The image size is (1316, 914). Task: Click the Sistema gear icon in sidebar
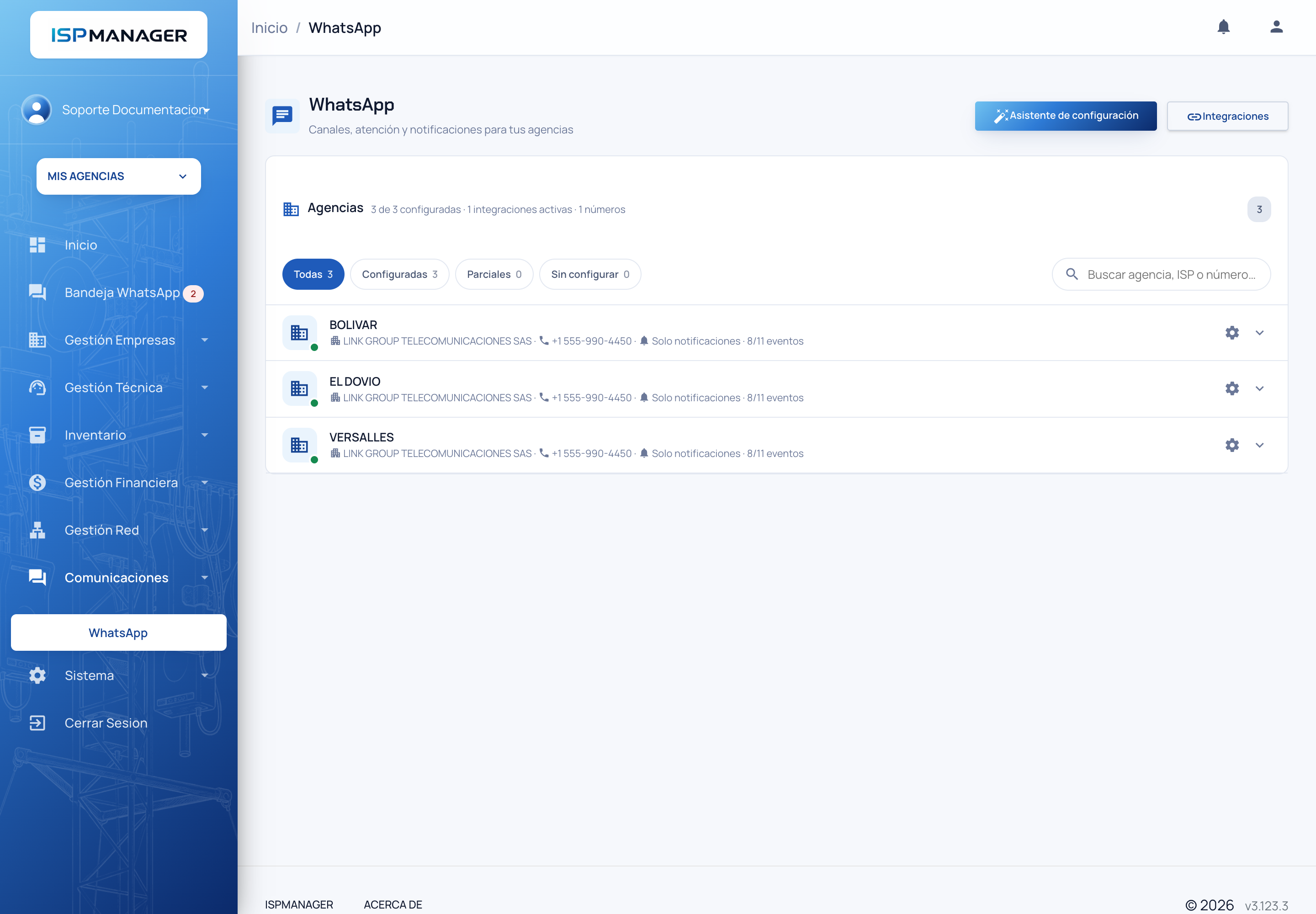pos(37,676)
